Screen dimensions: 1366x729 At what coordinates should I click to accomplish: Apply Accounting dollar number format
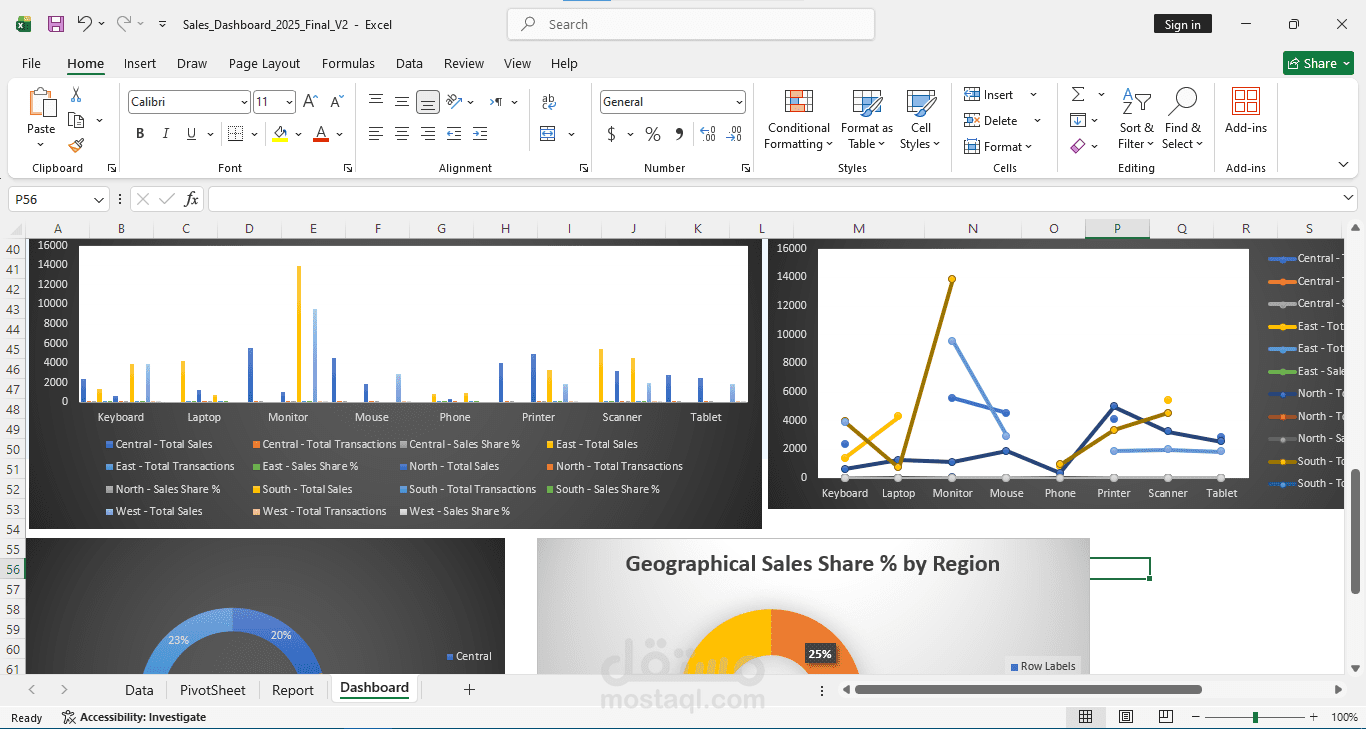pyautogui.click(x=612, y=134)
